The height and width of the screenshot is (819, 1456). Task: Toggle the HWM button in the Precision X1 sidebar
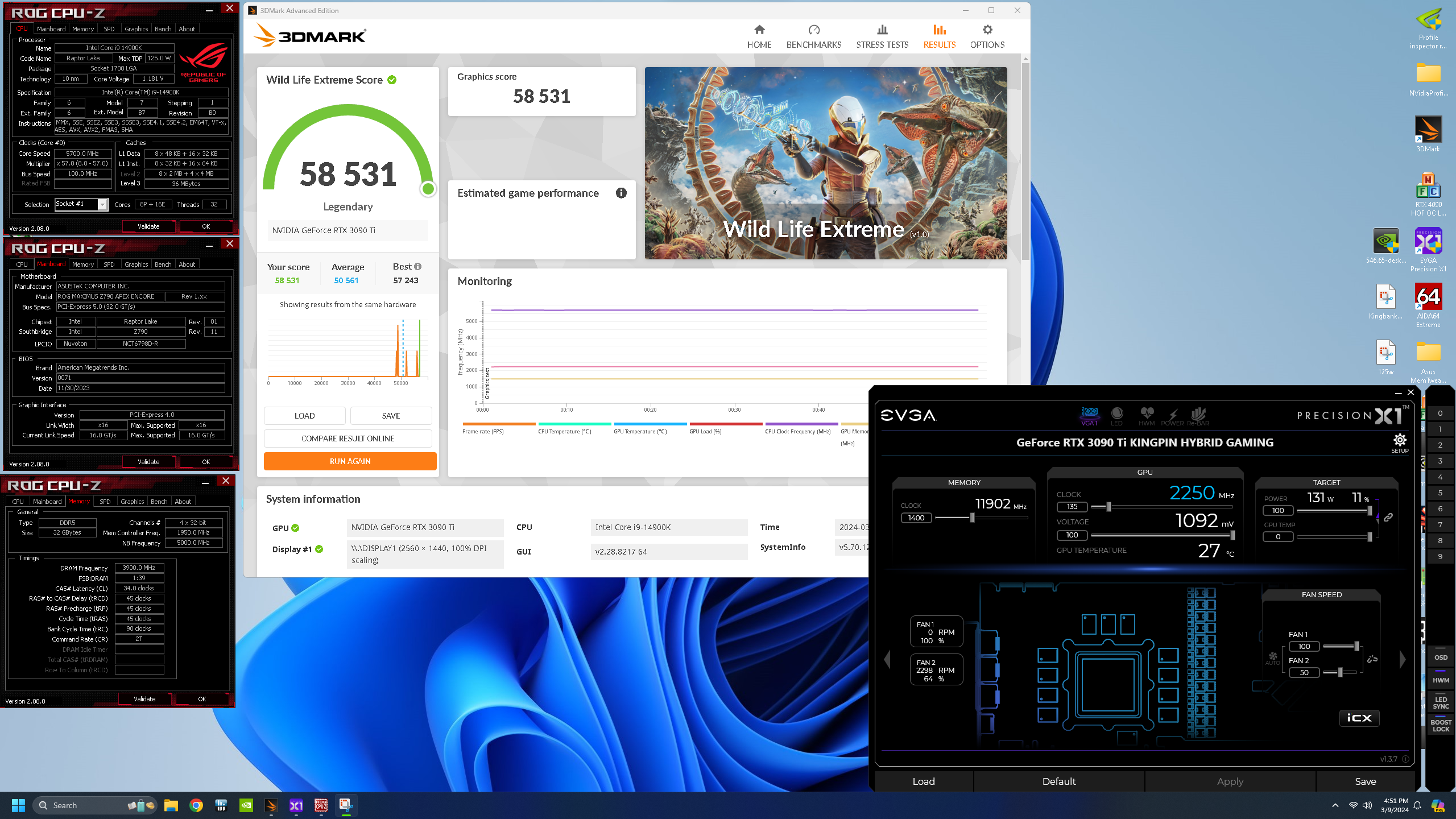1441,679
